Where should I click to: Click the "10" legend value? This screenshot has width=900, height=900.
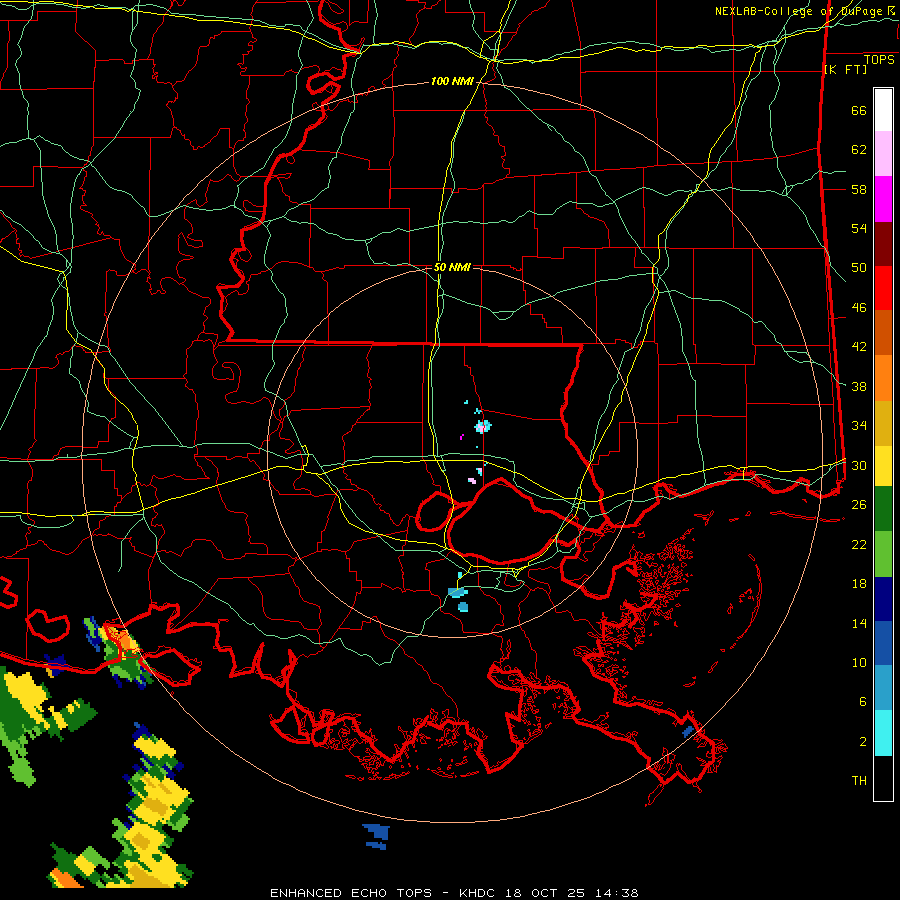tap(859, 663)
